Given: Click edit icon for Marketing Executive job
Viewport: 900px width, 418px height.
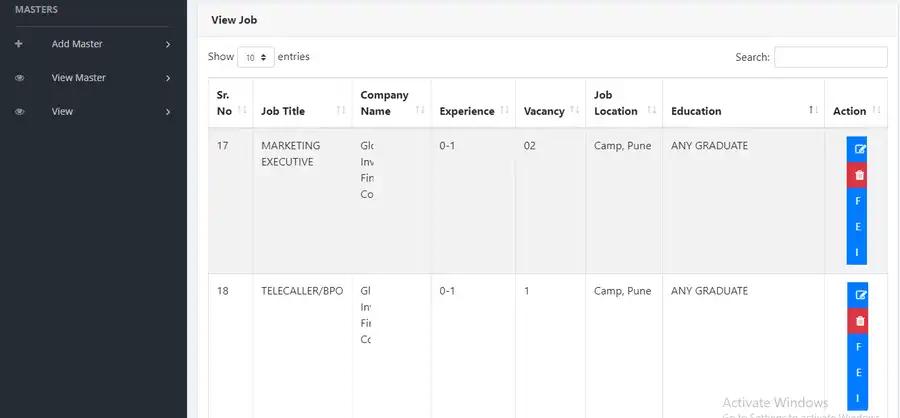Looking at the screenshot, I should click(x=859, y=149).
